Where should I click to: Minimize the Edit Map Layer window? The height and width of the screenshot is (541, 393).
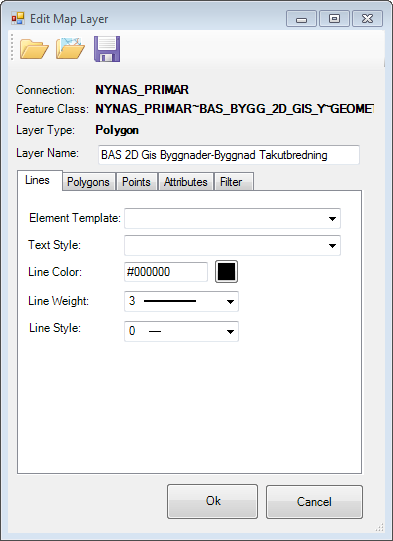(x=301, y=18)
